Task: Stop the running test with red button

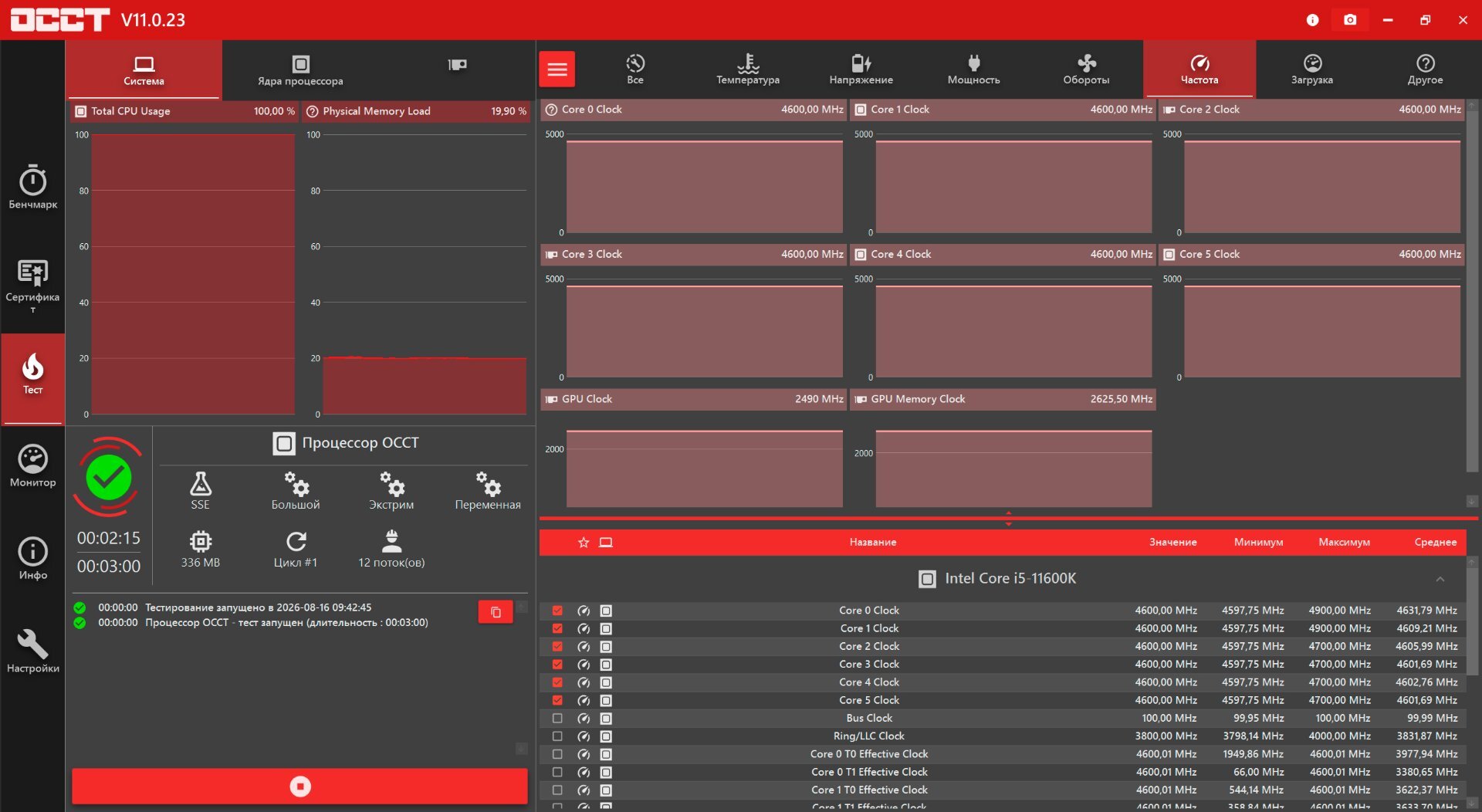Action: [x=299, y=787]
